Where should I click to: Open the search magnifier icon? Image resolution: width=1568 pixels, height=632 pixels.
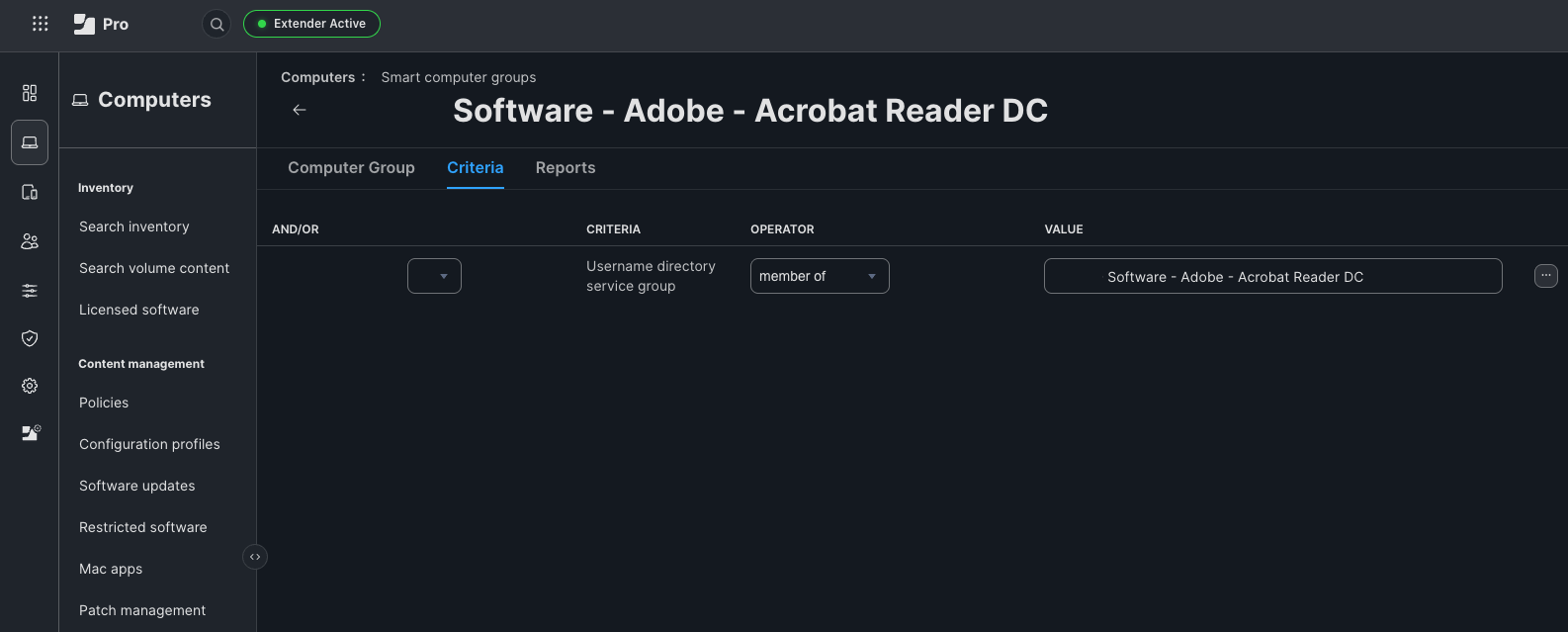pyautogui.click(x=217, y=24)
